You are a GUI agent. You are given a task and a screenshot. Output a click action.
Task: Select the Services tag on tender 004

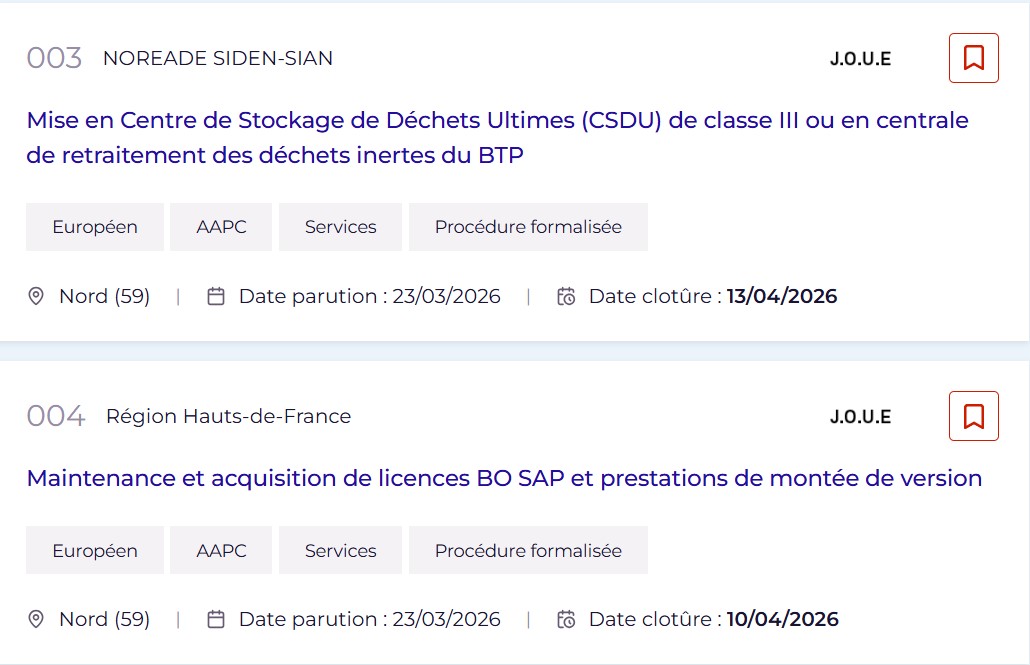coord(340,551)
